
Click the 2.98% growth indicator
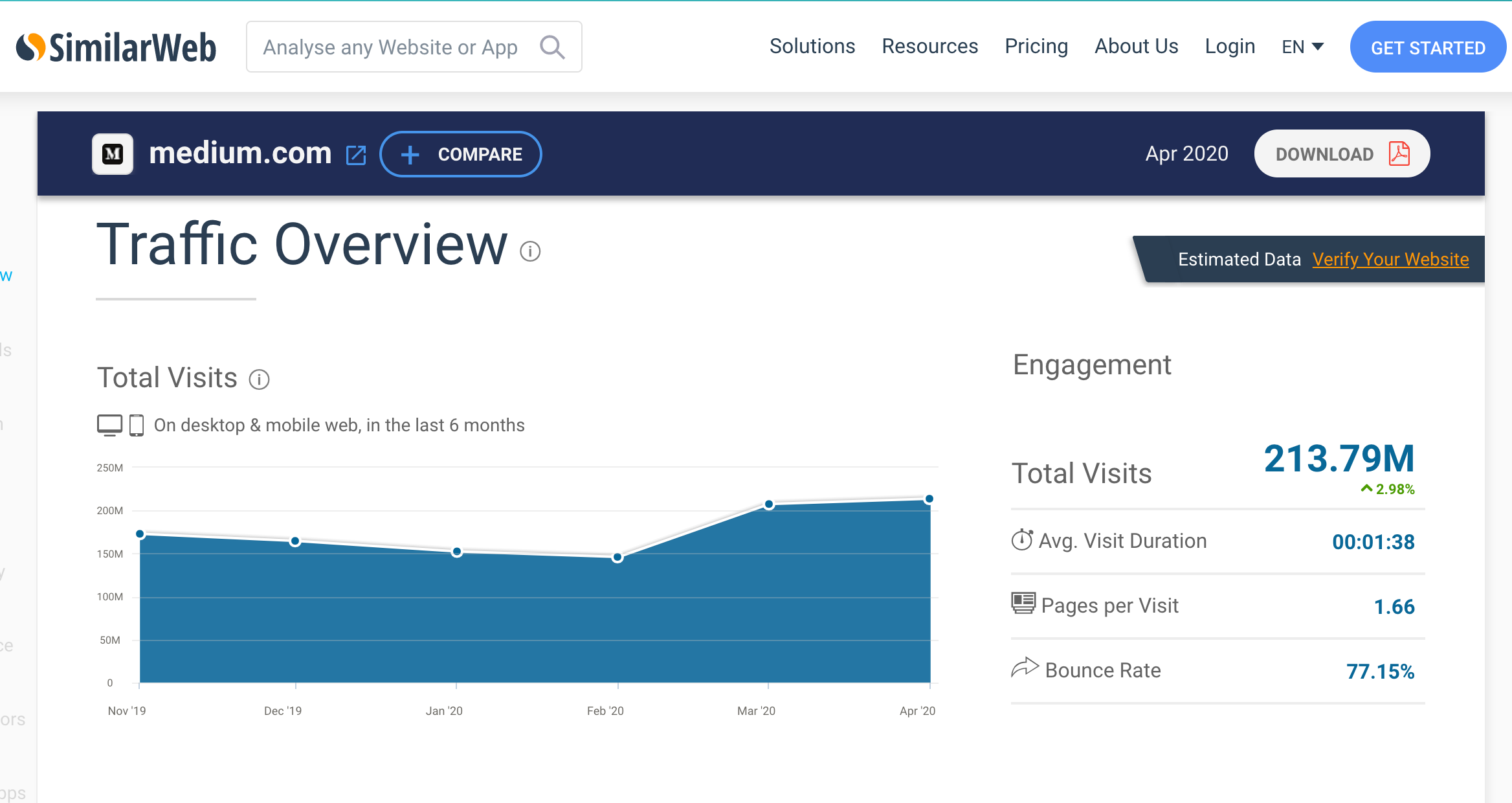1388,490
